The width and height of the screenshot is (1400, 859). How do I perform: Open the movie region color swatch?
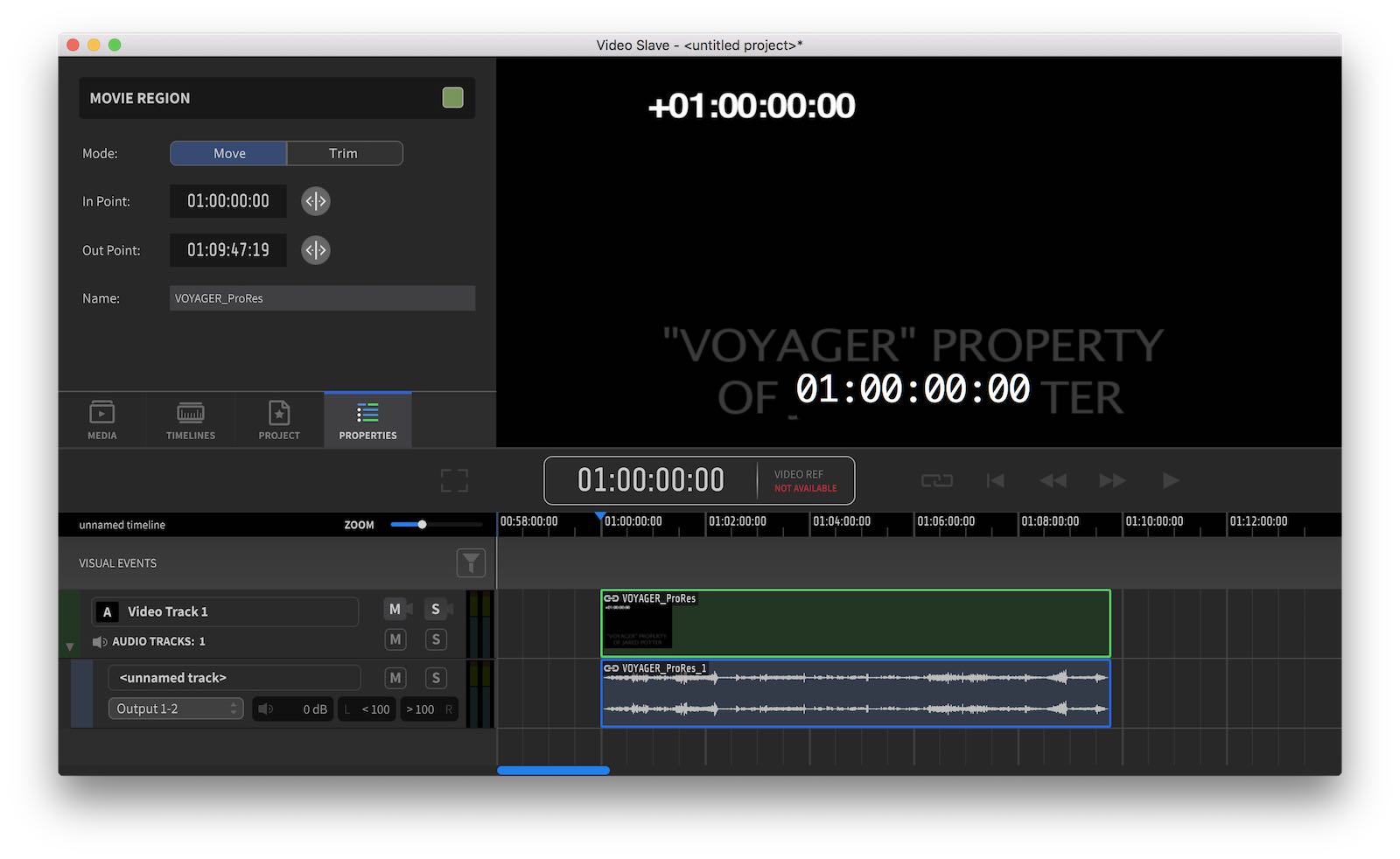(x=452, y=98)
